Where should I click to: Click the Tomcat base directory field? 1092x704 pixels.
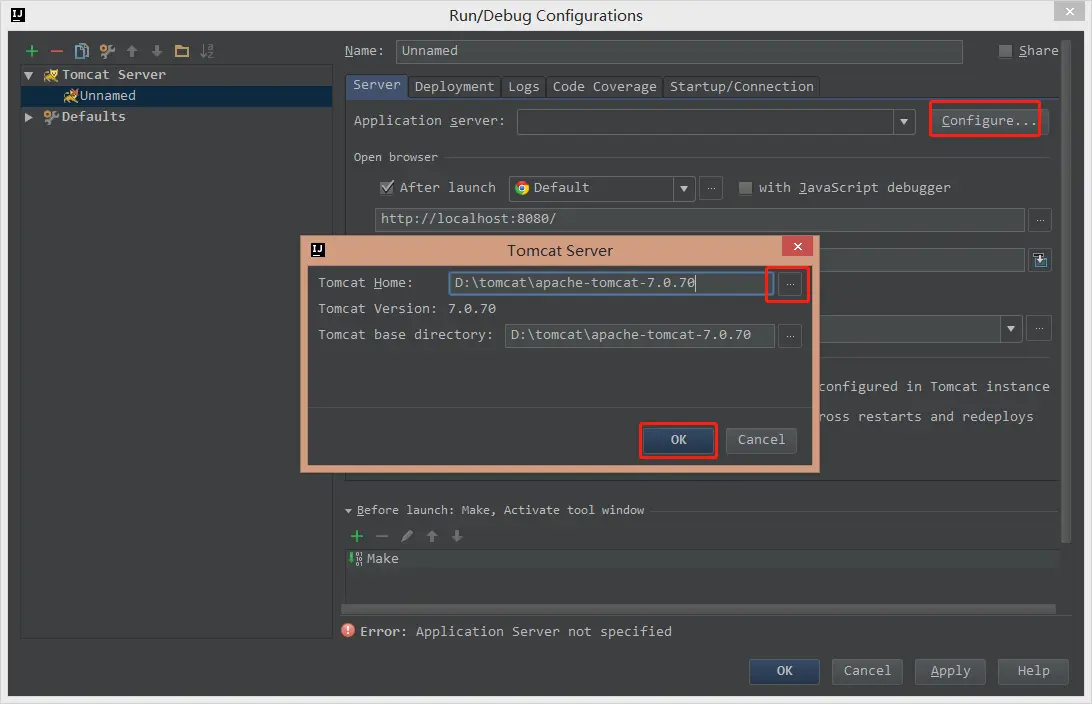click(639, 335)
